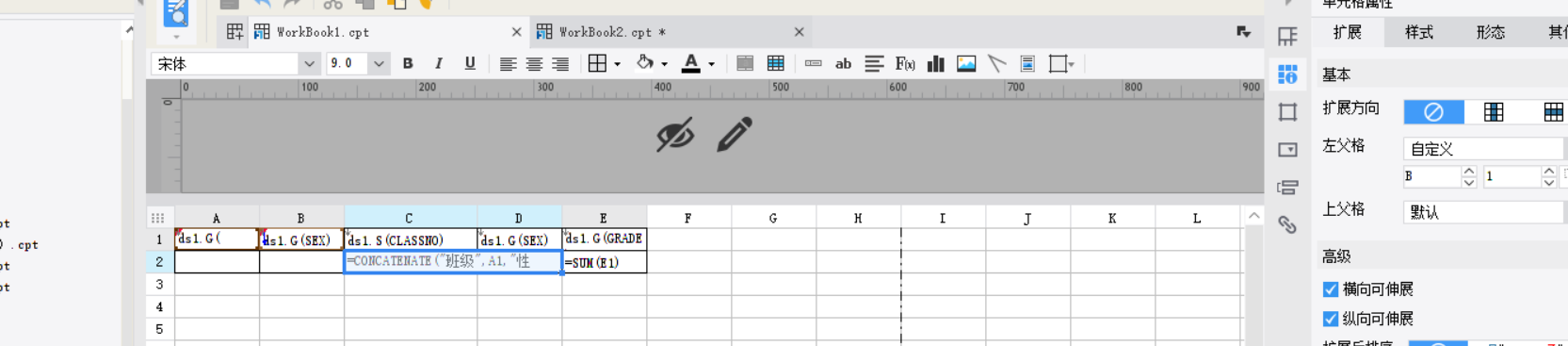1568x346 pixels.
Task: Insert slash line icon
Action: pos(997,63)
